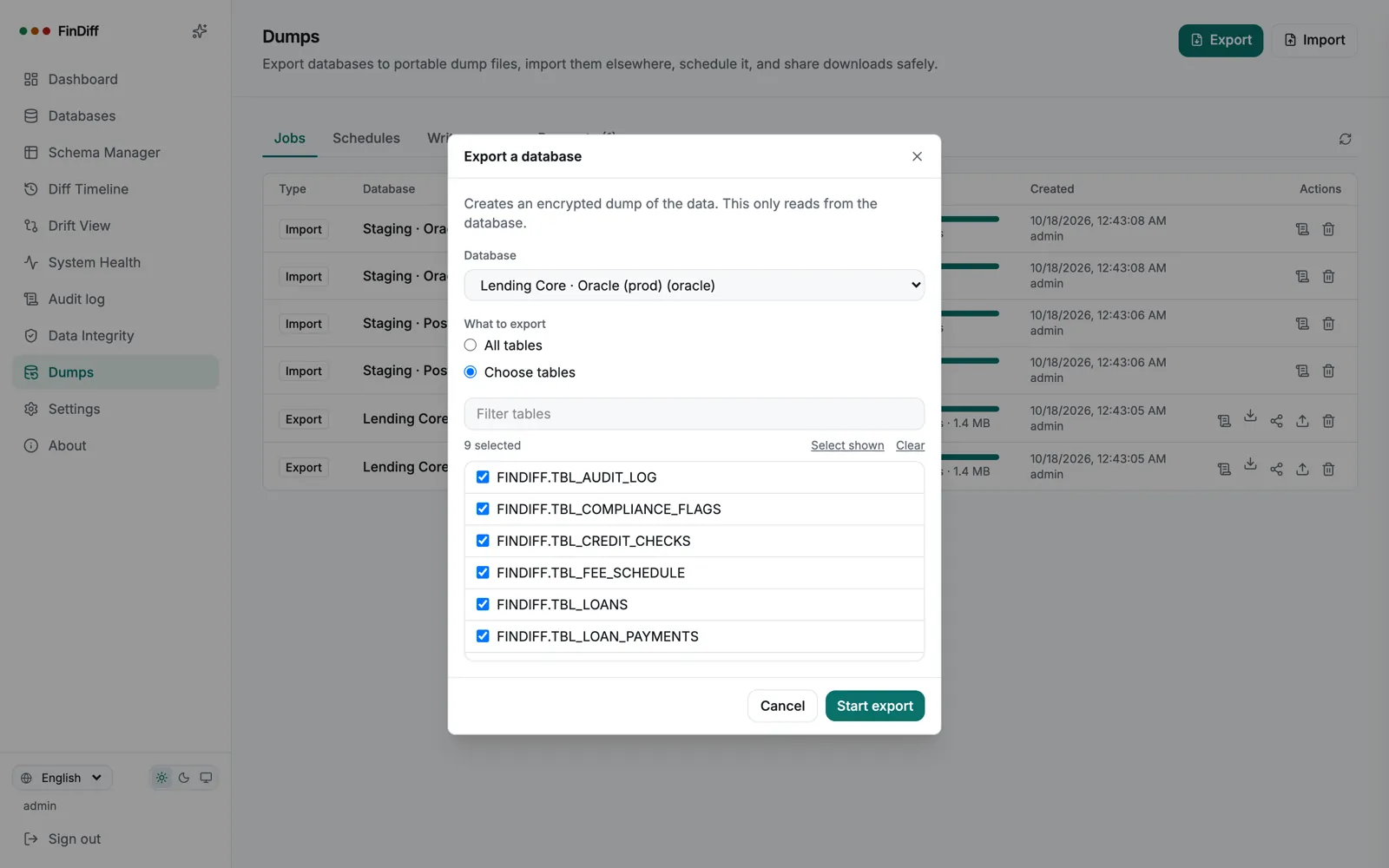Image resolution: width=1389 pixels, height=868 pixels.
Task: Uncheck FINDIFF.TBL_AUDIT_LOG table
Action: pos(483,477)
